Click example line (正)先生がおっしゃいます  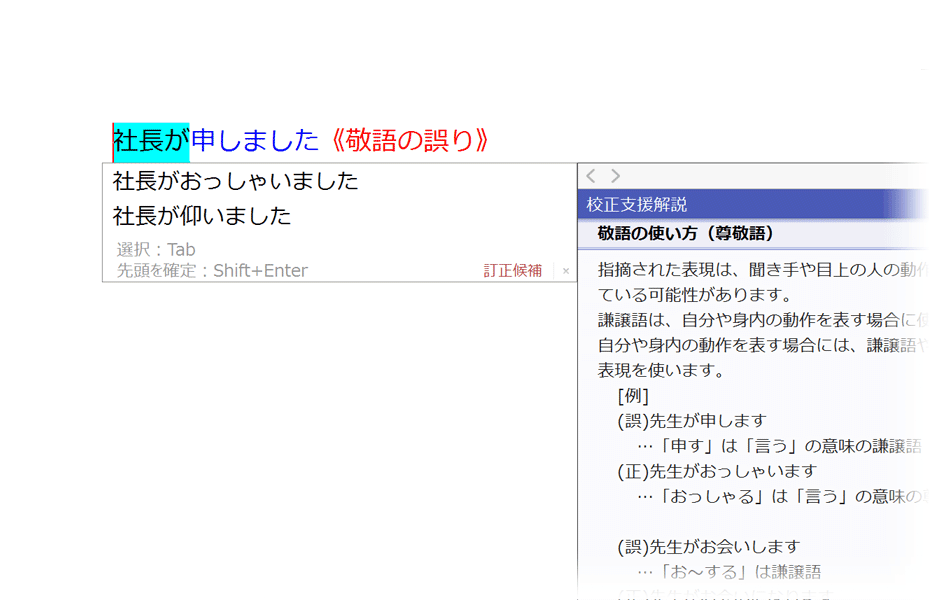pyautogui.click(x=717, y=471)
